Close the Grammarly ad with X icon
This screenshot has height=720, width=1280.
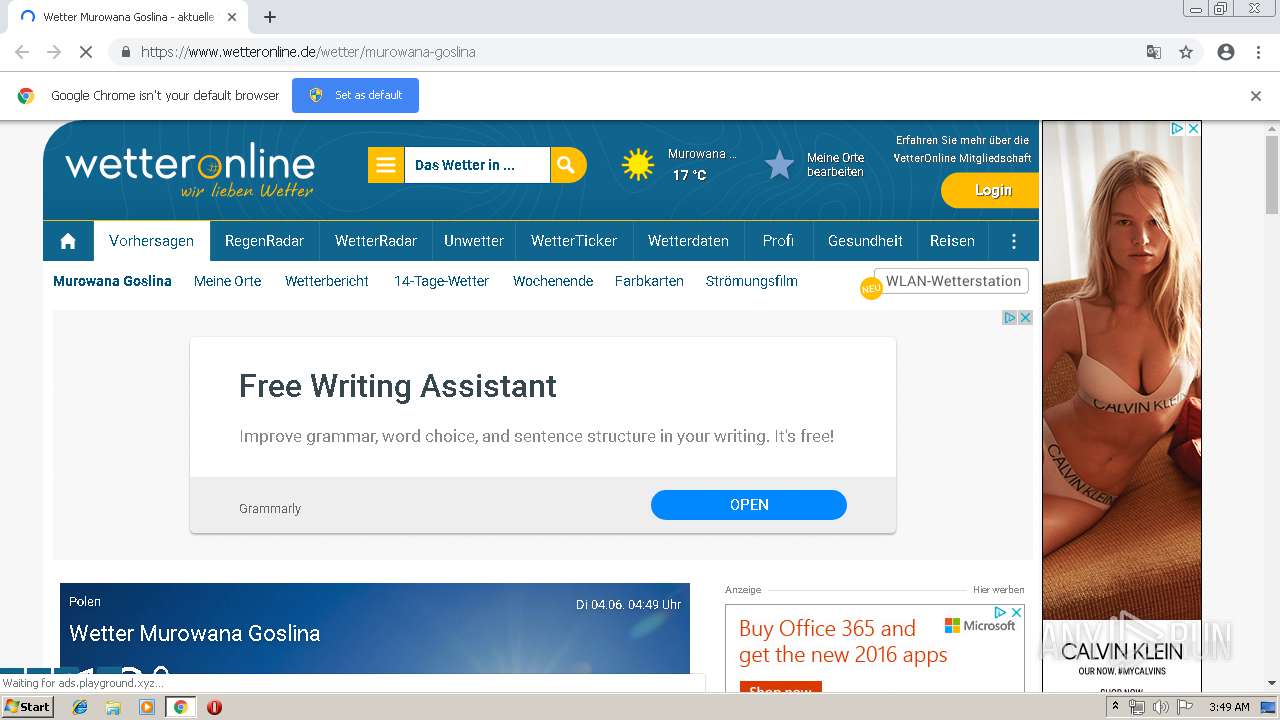point(1025,318)
